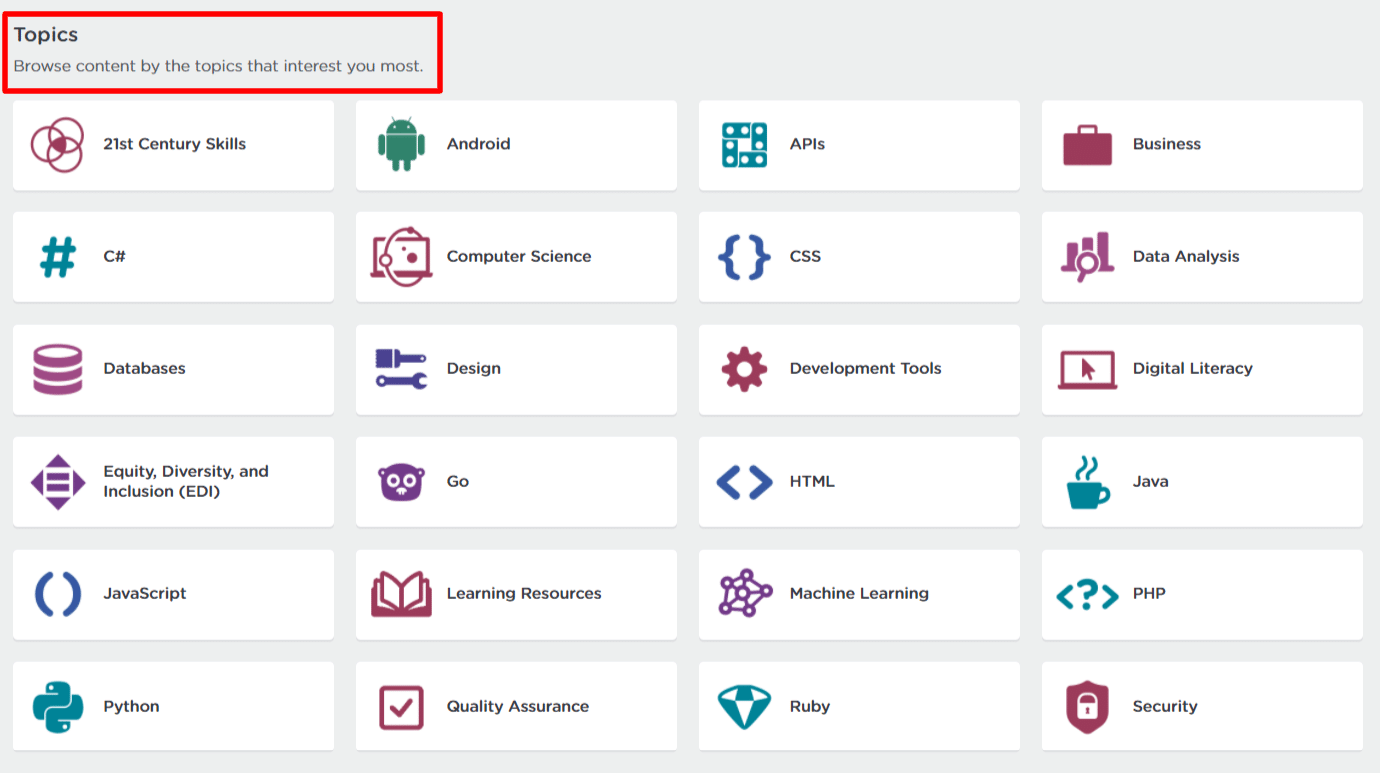Click the JavaScript parentheses icon
This screenshot has width=1380, height=773.
(58, 594)
